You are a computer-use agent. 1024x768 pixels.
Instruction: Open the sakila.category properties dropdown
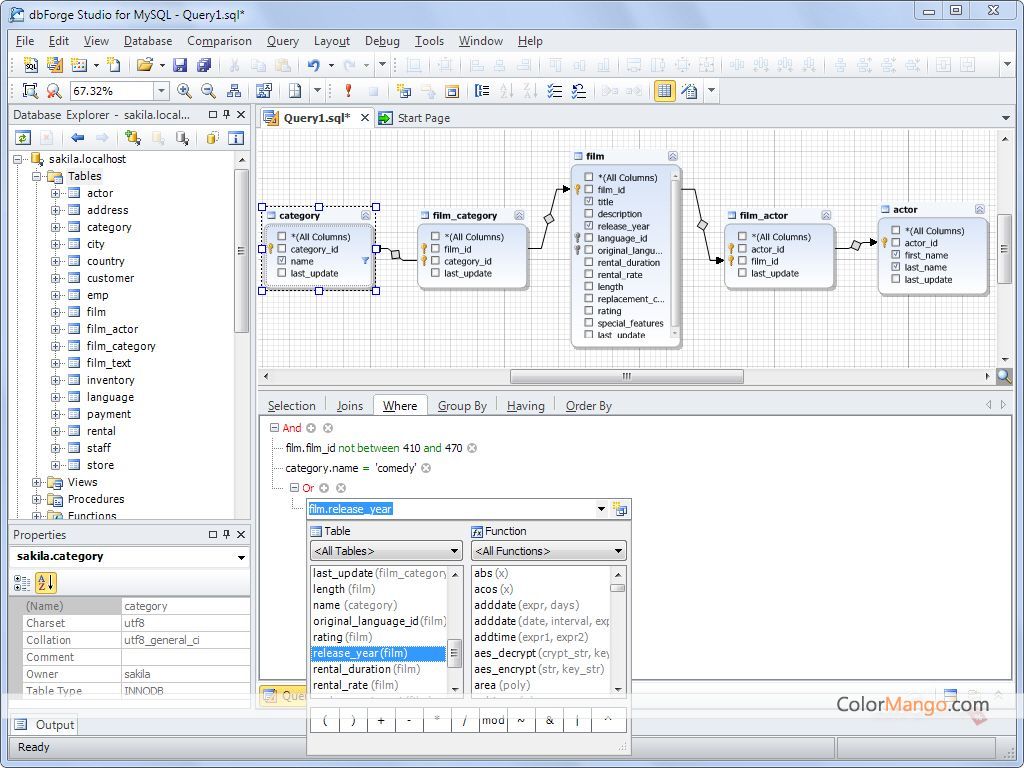pos(241,557)
